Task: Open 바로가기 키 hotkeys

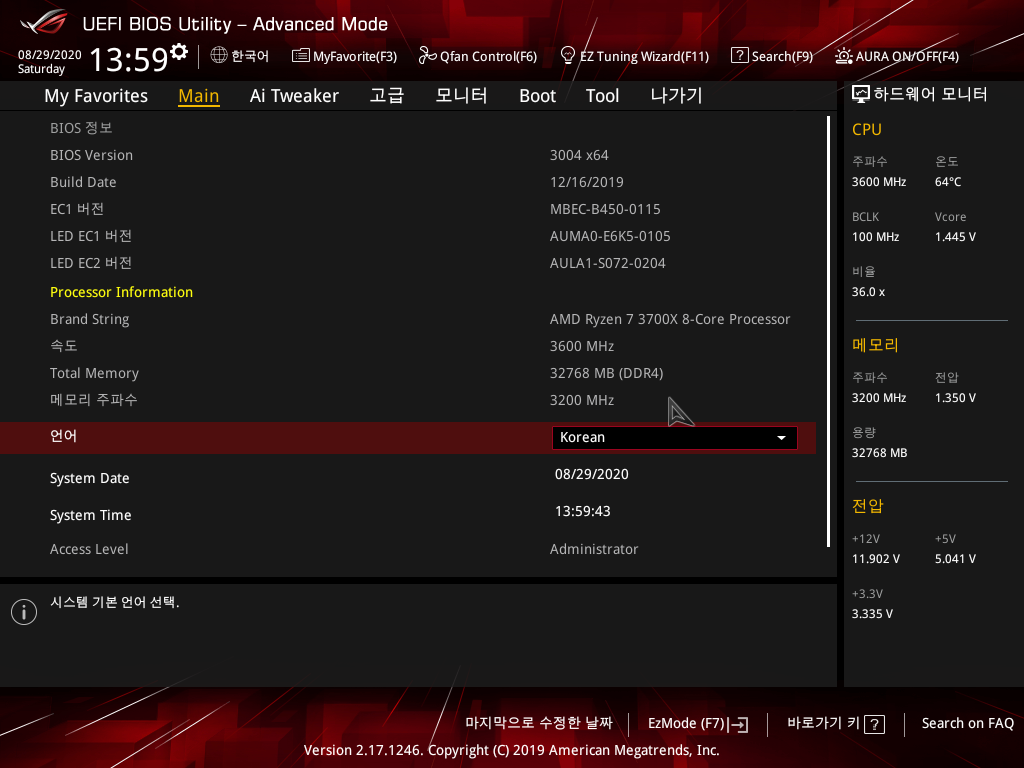Action: click(836, 724)
